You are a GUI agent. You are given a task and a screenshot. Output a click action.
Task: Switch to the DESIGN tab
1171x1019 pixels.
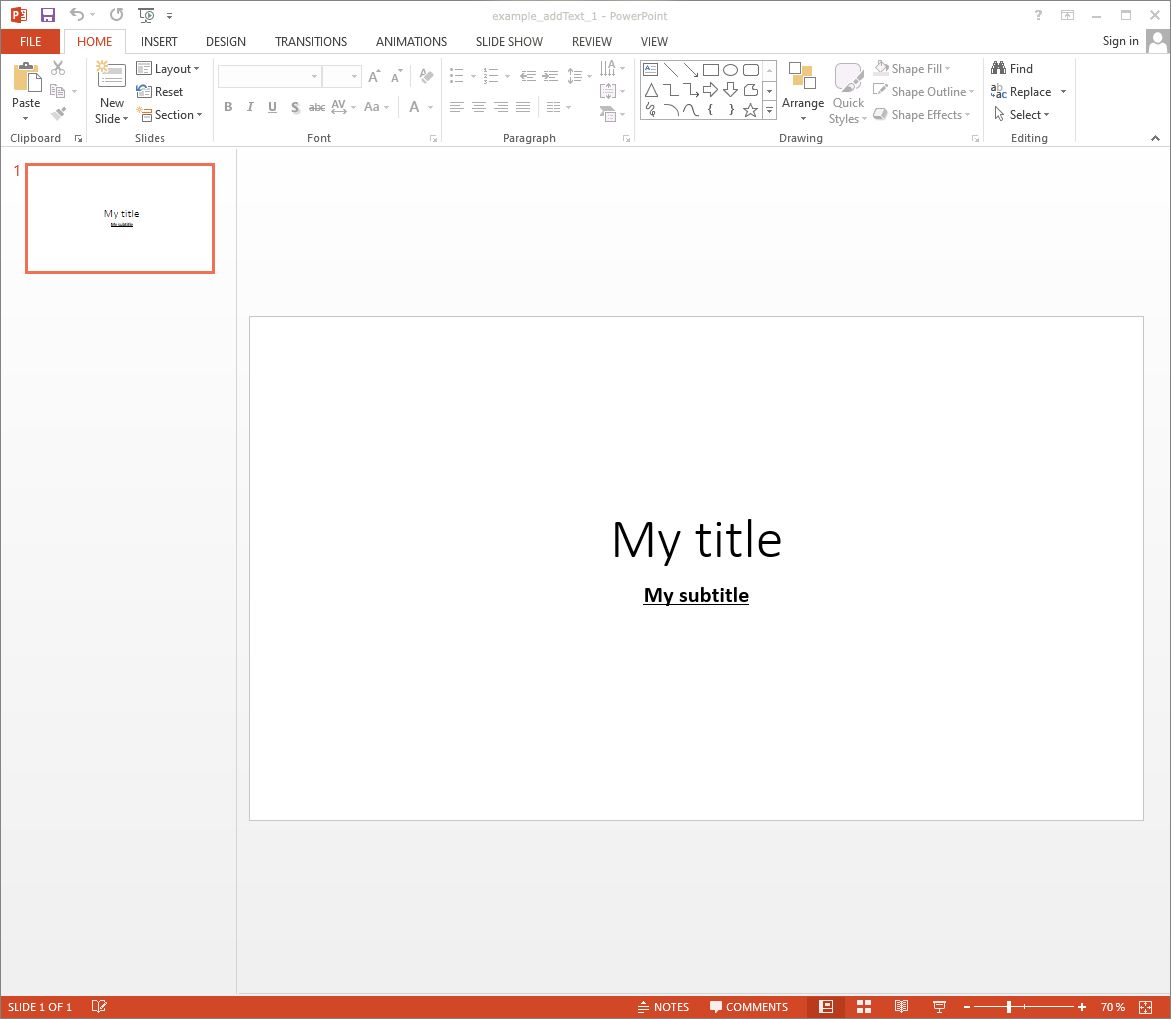click(x=226, y=41)
